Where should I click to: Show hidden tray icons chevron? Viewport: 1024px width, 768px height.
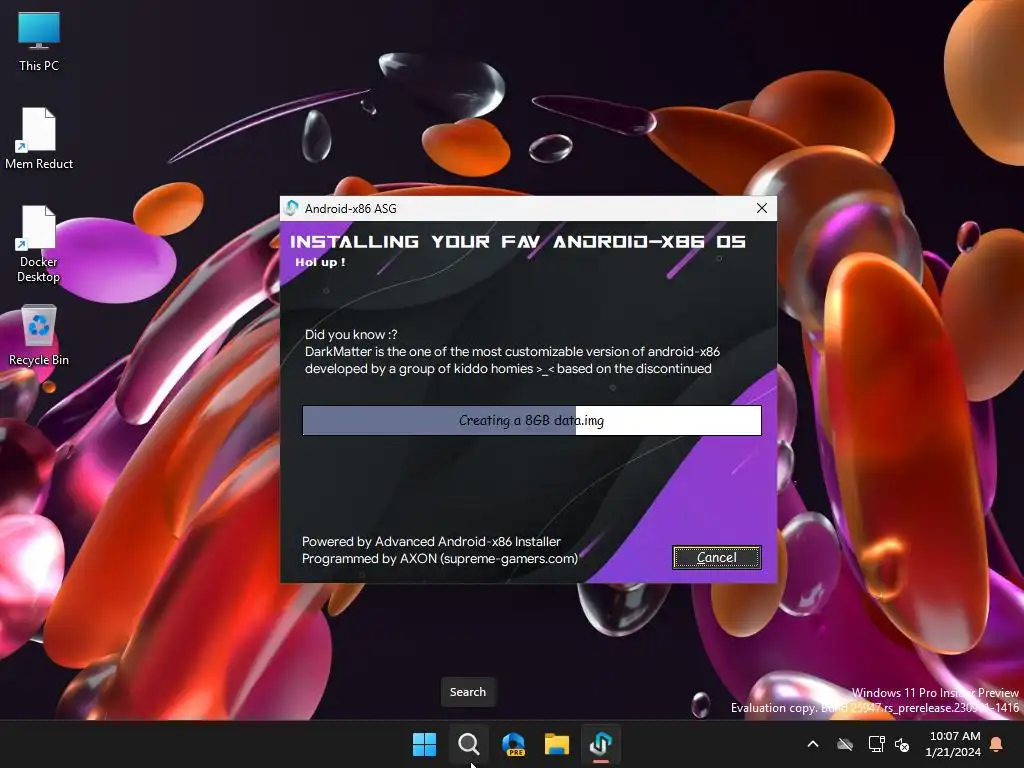click(813, 744)
